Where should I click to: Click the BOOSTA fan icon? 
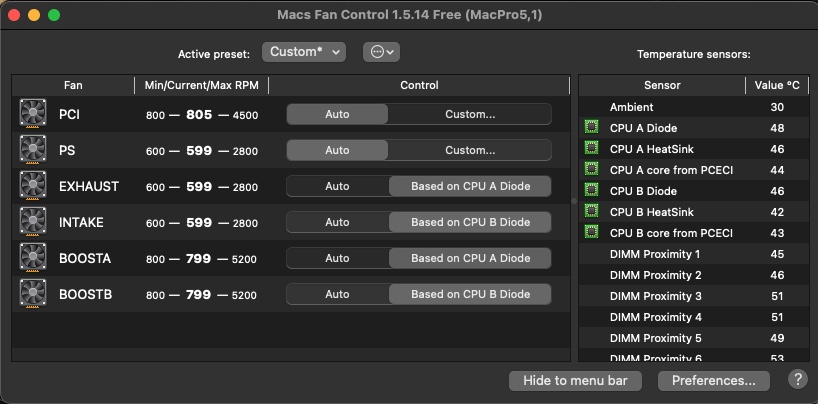tap(33, 257)
